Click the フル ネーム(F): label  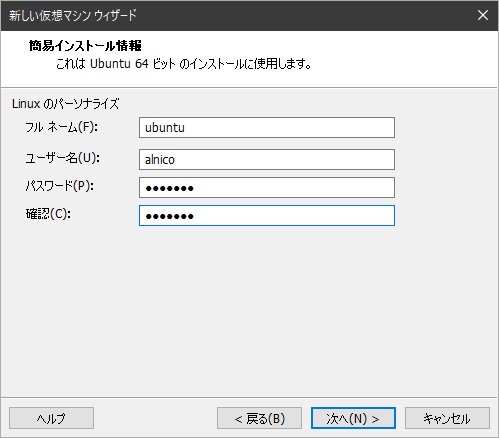coord(62,127)
